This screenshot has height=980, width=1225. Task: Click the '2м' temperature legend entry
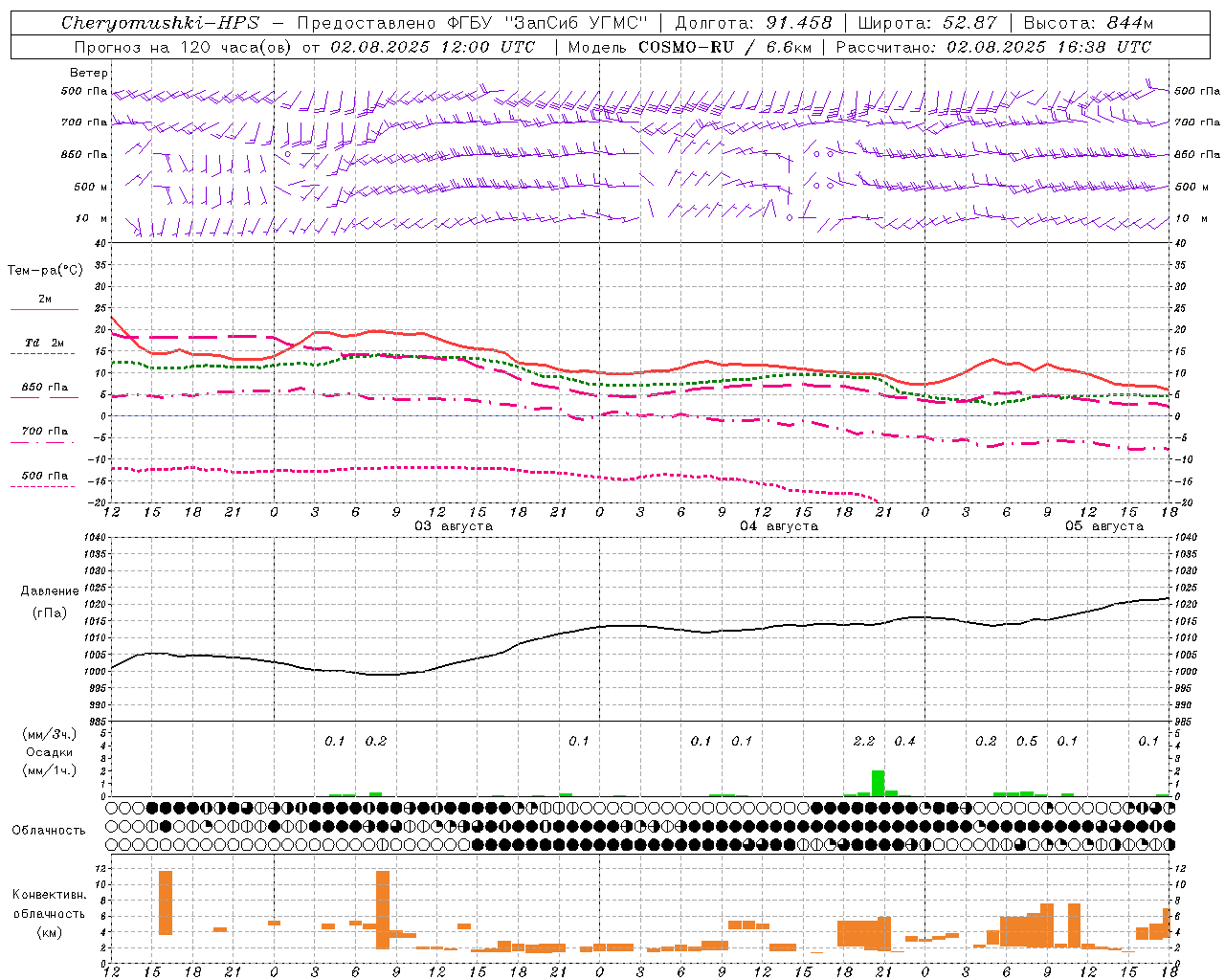(45, 300)
